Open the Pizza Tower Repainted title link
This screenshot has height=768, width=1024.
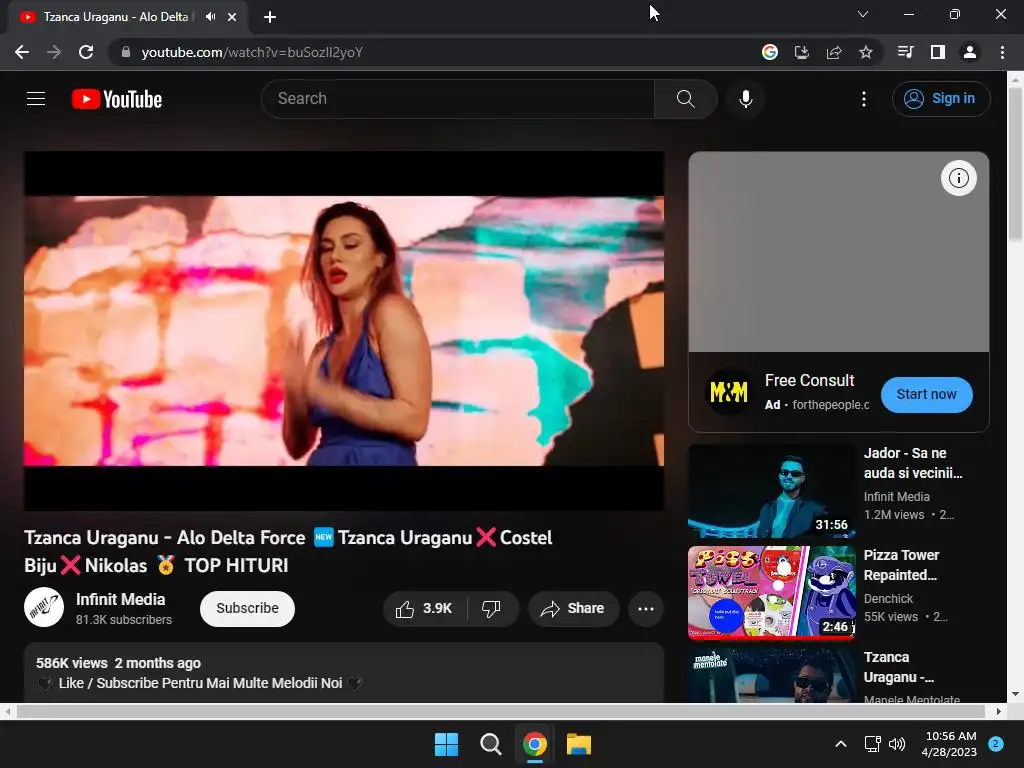pos(901,565)
